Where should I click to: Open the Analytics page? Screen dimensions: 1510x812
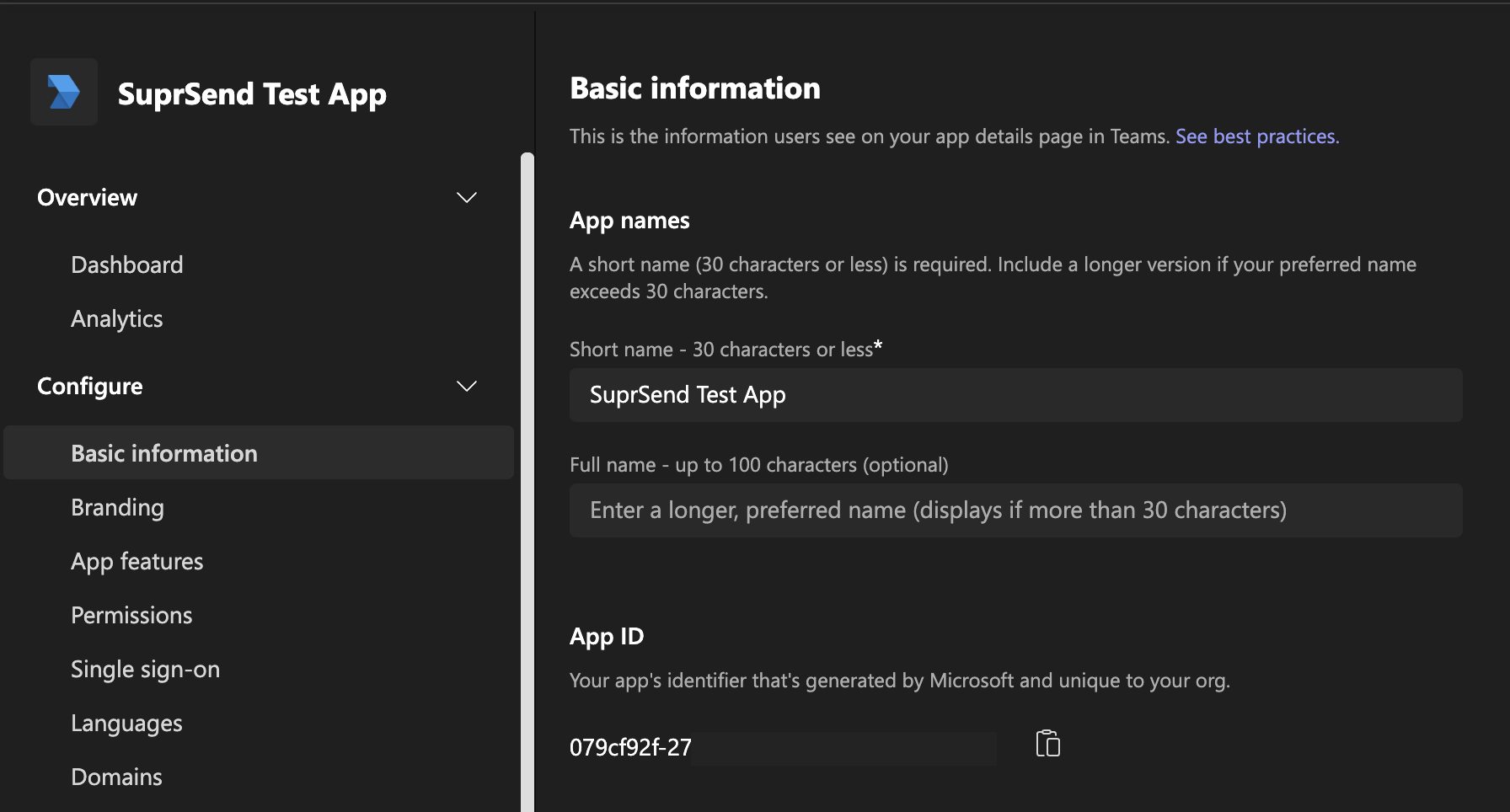pyautogui.click(x=117, y=318)
